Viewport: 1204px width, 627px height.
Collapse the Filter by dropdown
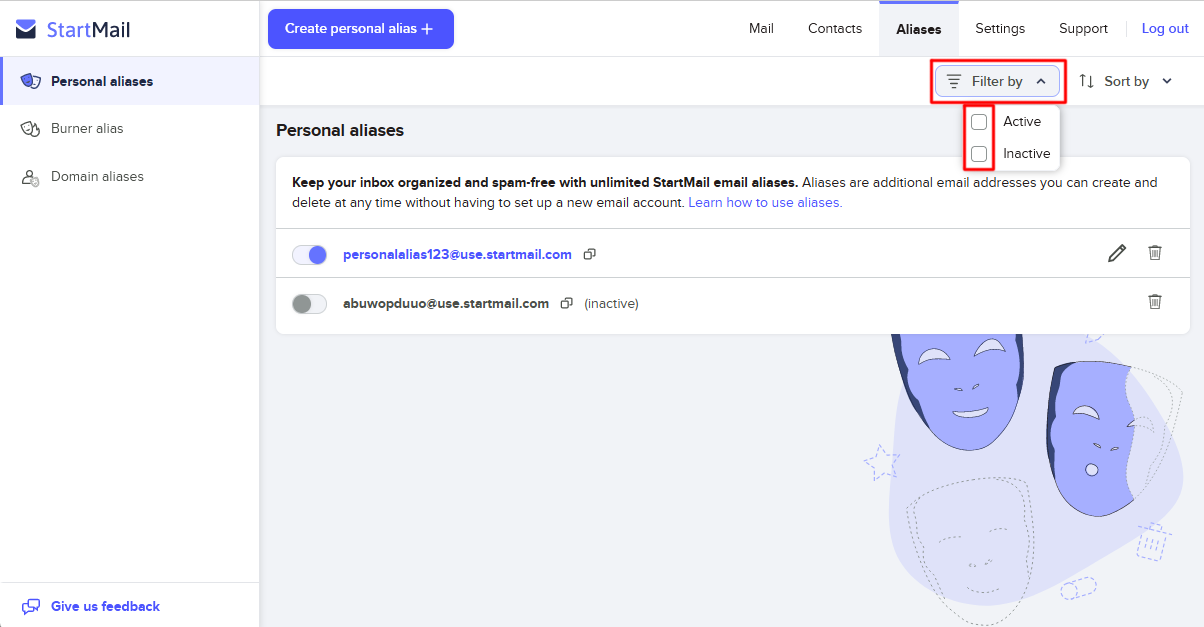(997, 81)
